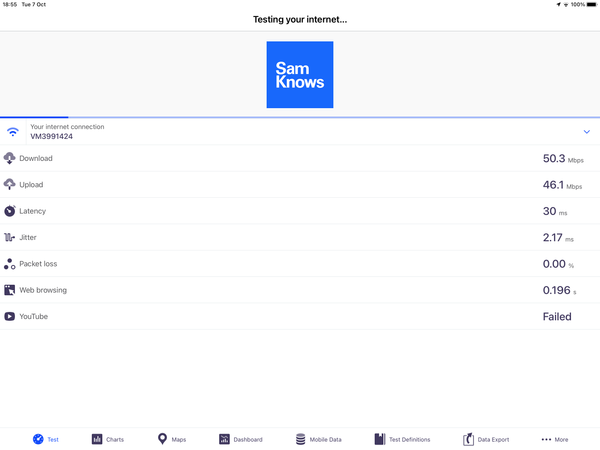Expand the internet connection details chevron
600x450 pixels.
(586, 132)
